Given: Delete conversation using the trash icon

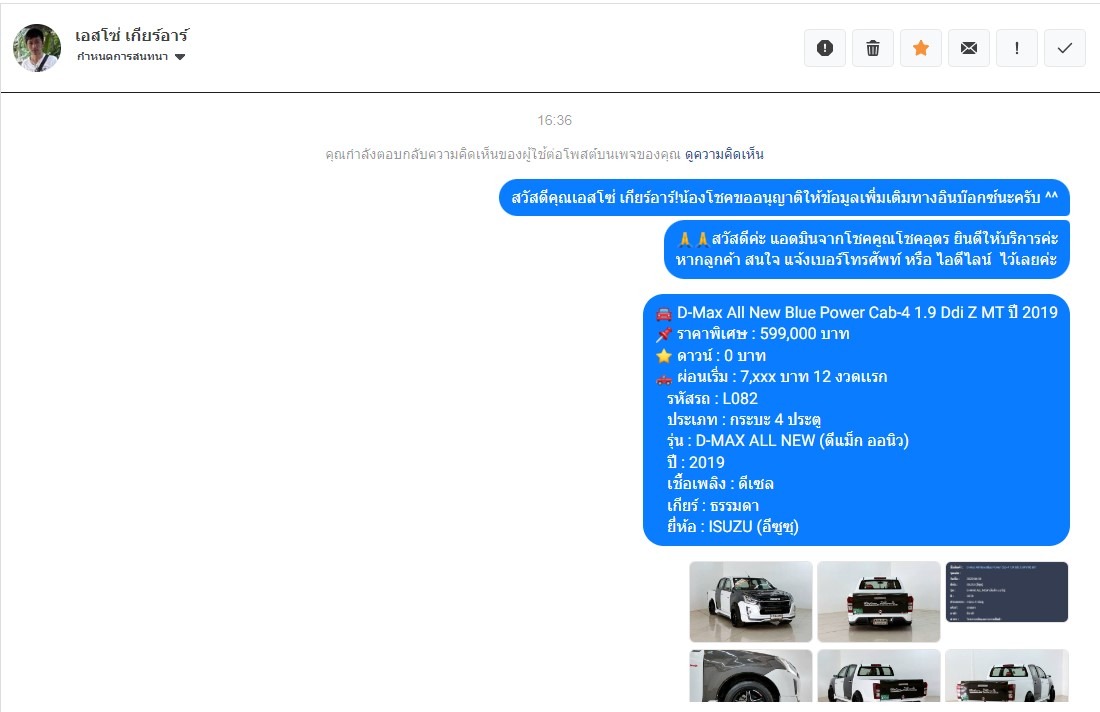Looking at the screenshot, I should pos(873,48).
